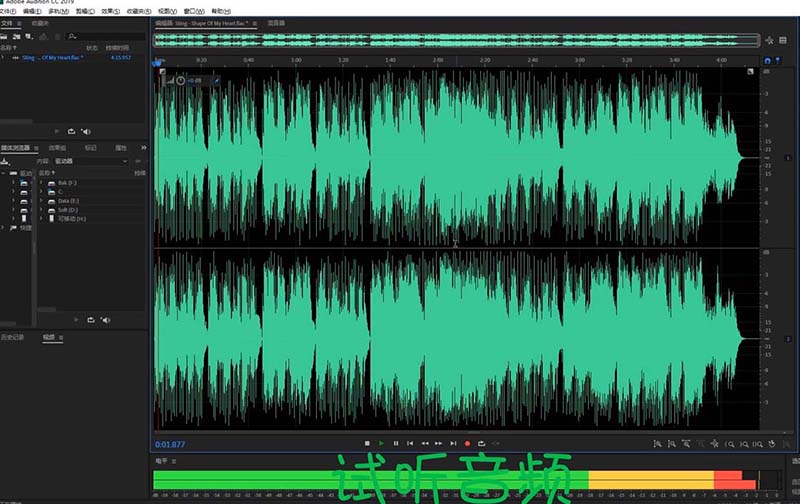Screen dimensions: 800x504
Task: Click the search icon in Files panel
Action: pos(72,37)
